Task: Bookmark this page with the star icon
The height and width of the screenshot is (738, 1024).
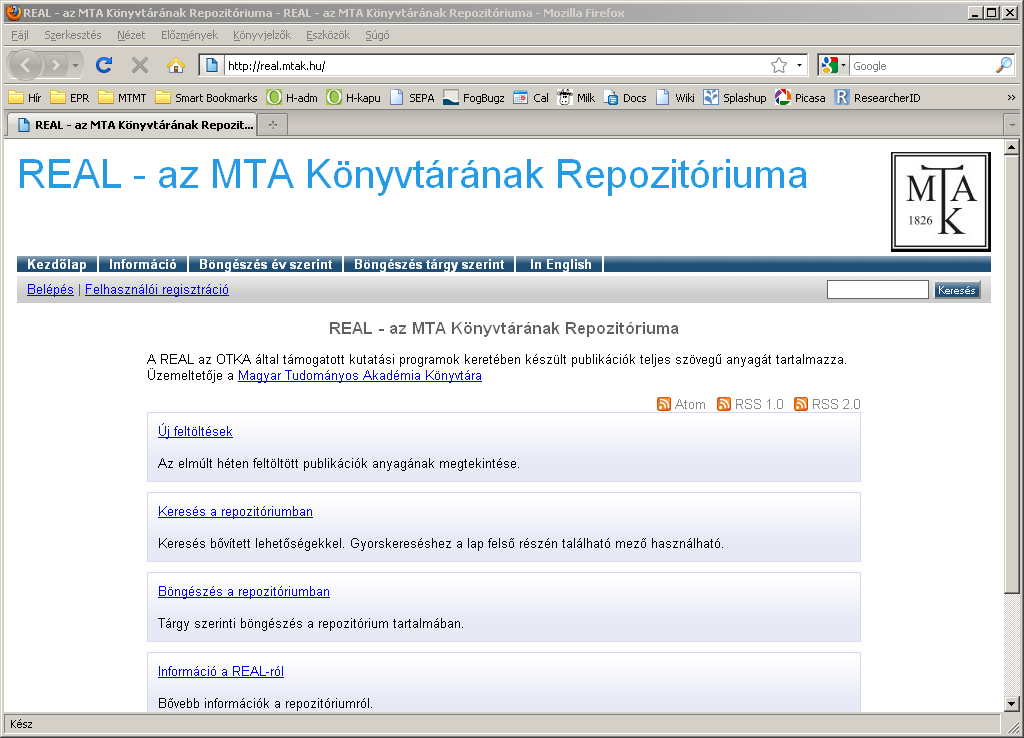Action: [778, 65]
